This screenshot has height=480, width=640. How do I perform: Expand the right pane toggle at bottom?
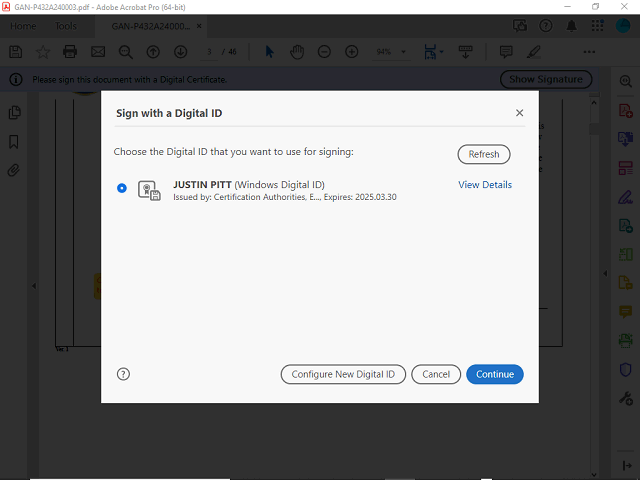(x=627, y=465)
